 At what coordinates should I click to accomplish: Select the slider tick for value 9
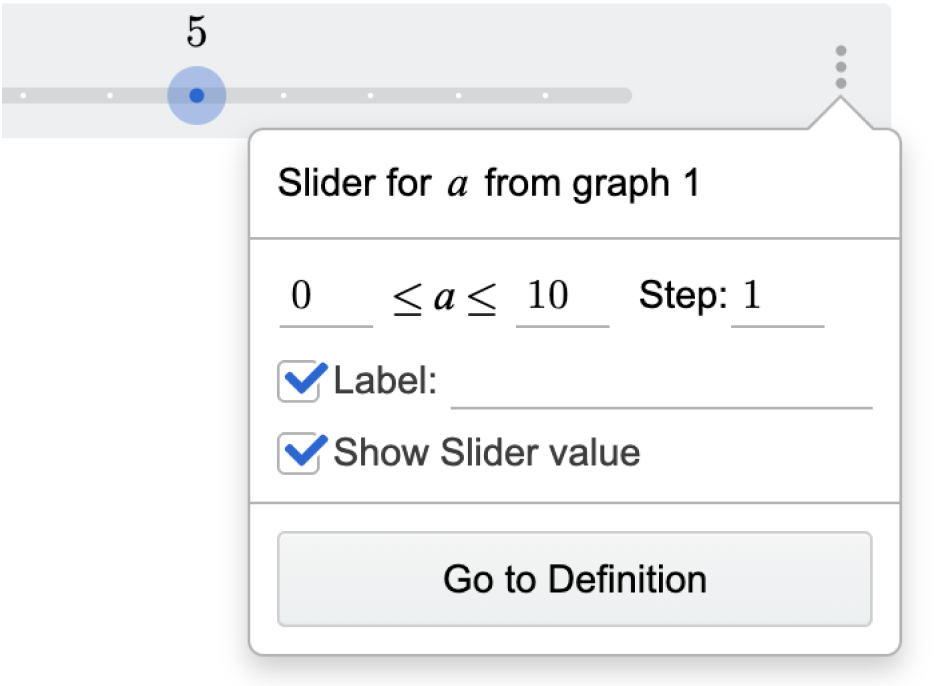pyautogui.click(x=545, y=96)
